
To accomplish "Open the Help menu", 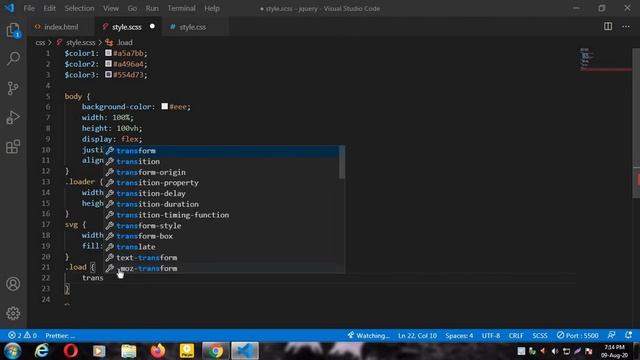I will coord(211,8).
